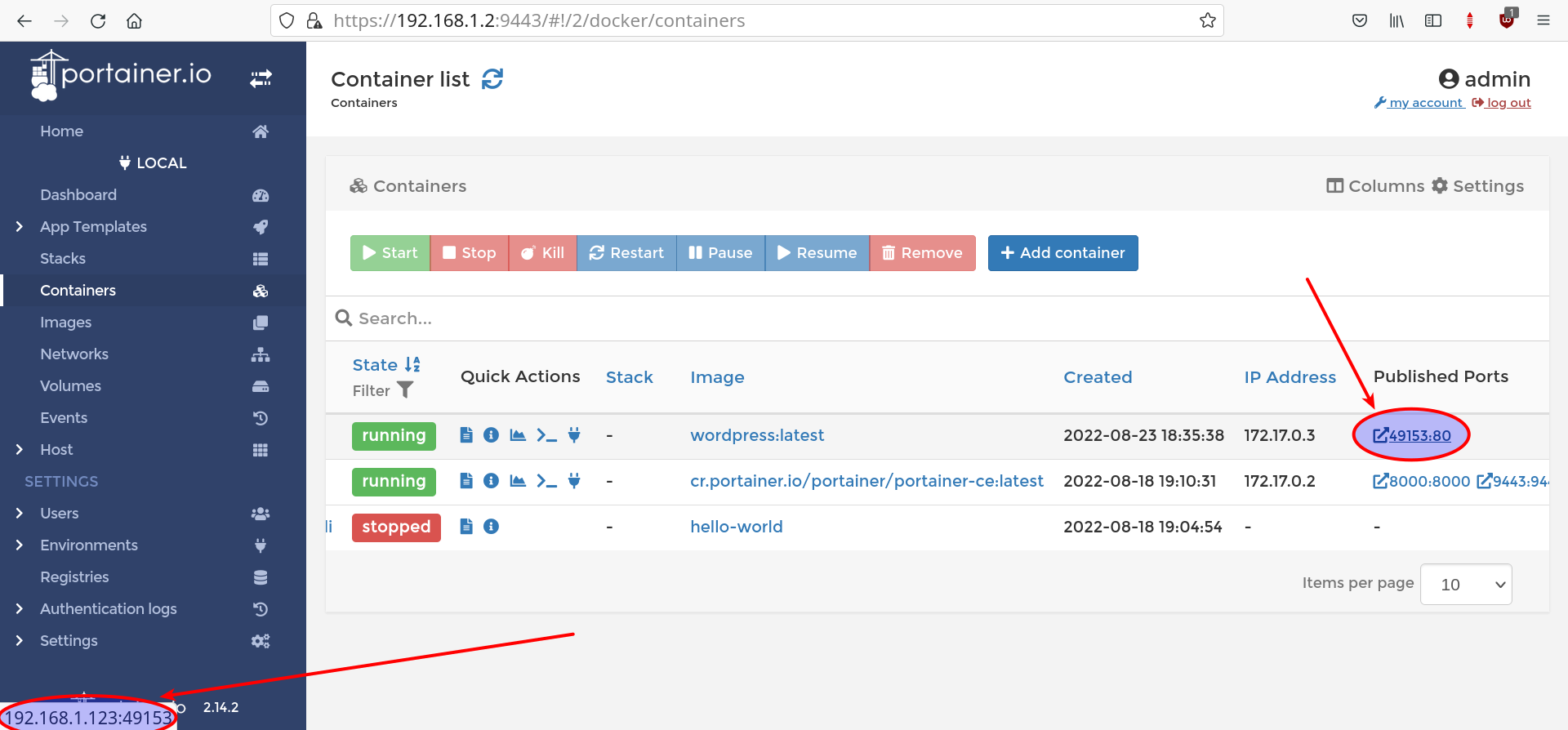The image size is (1568, 730).
Task: Open wordpress container logs icon
Action: pos(466,435)
